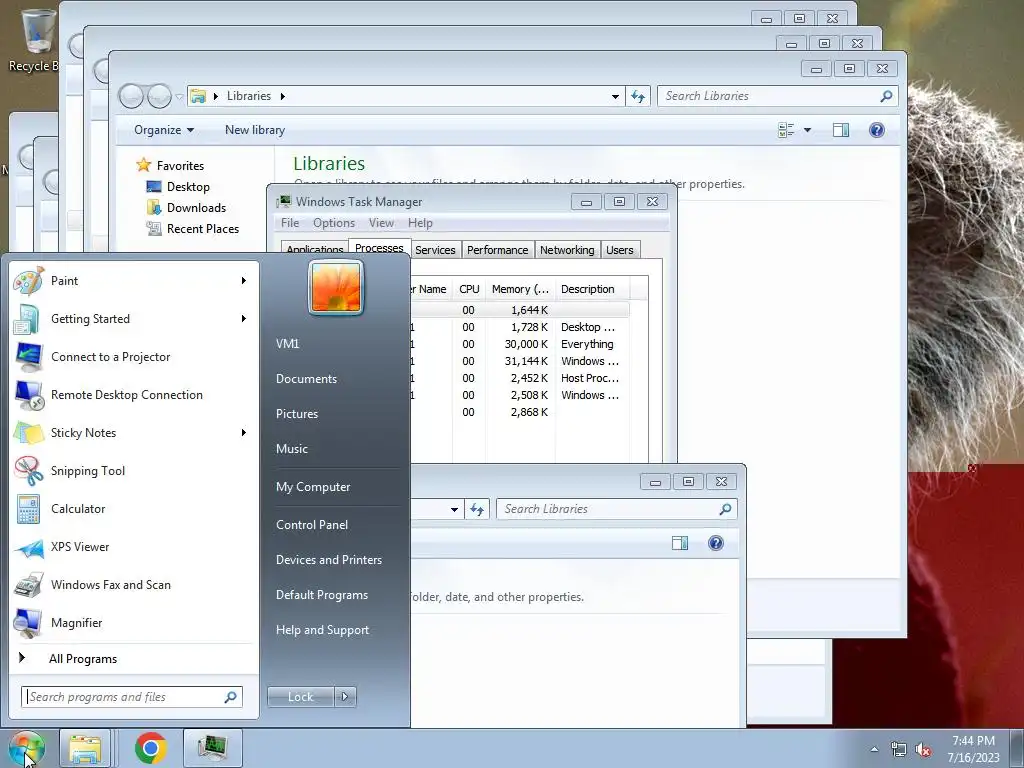Click the network icon in system tray
The height and width of the screenshot is (768, 1024).
coord(899,750)
